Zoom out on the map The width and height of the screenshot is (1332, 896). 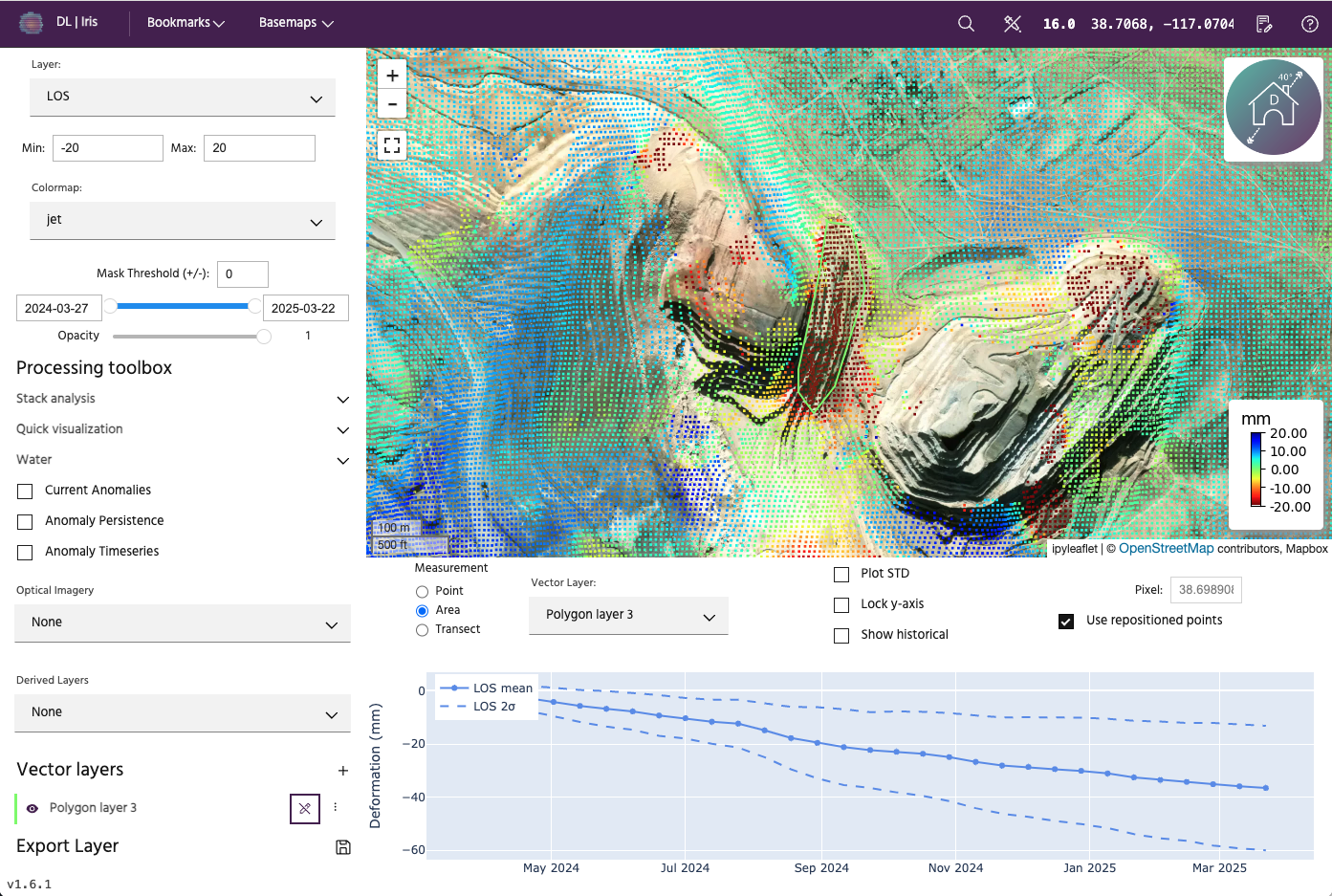click(x=392, y=104)
